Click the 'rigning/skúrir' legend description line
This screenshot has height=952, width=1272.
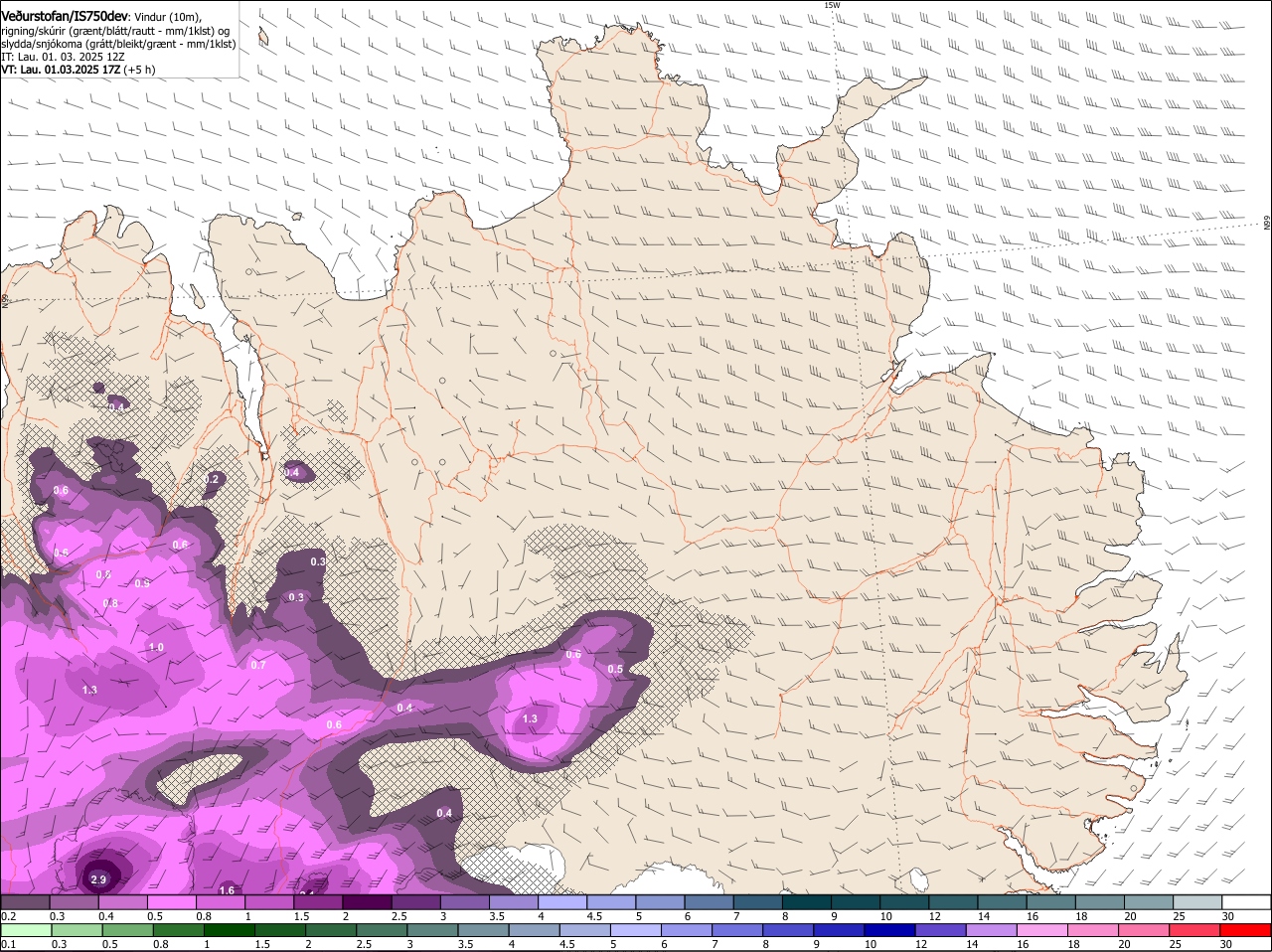116,31
